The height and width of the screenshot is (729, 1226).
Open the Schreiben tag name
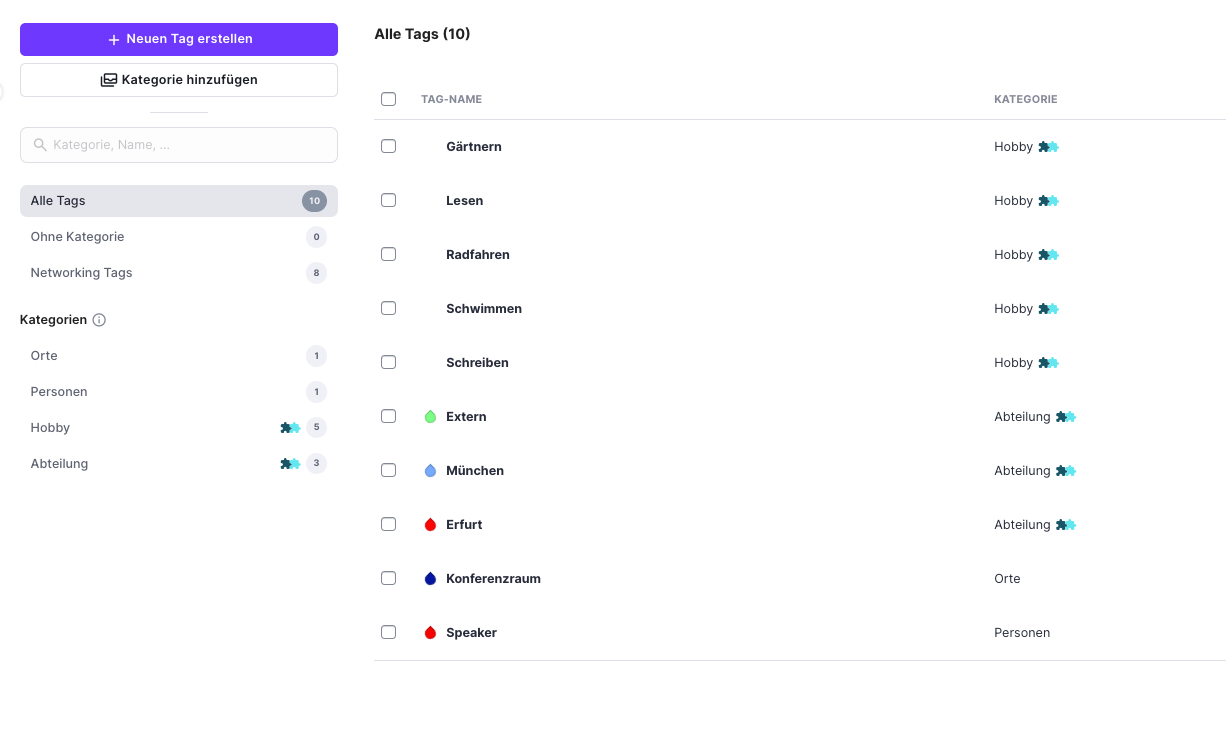[478, 363]
